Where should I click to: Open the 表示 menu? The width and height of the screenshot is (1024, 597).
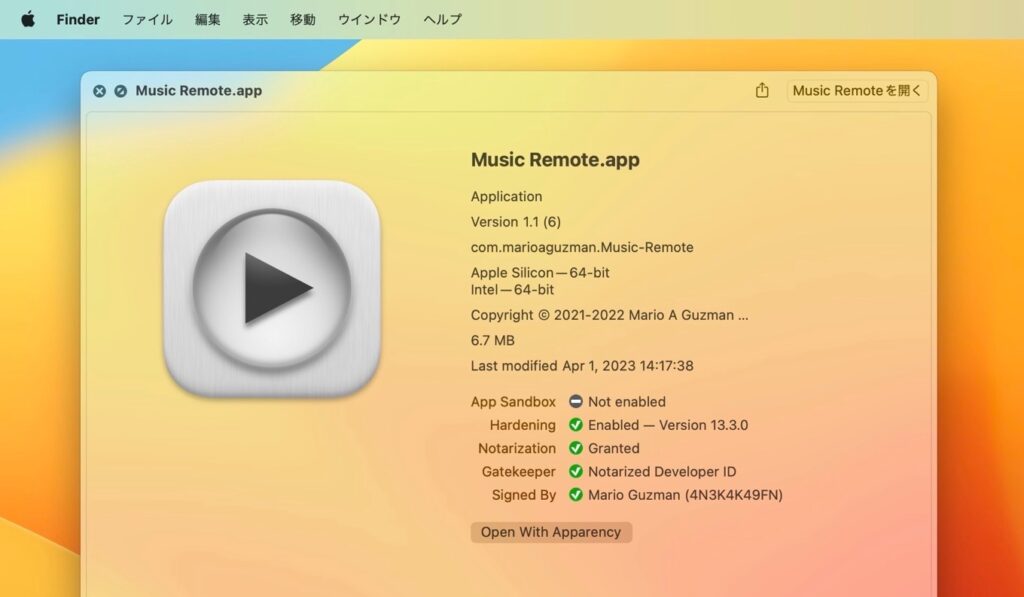click(254, 18)
